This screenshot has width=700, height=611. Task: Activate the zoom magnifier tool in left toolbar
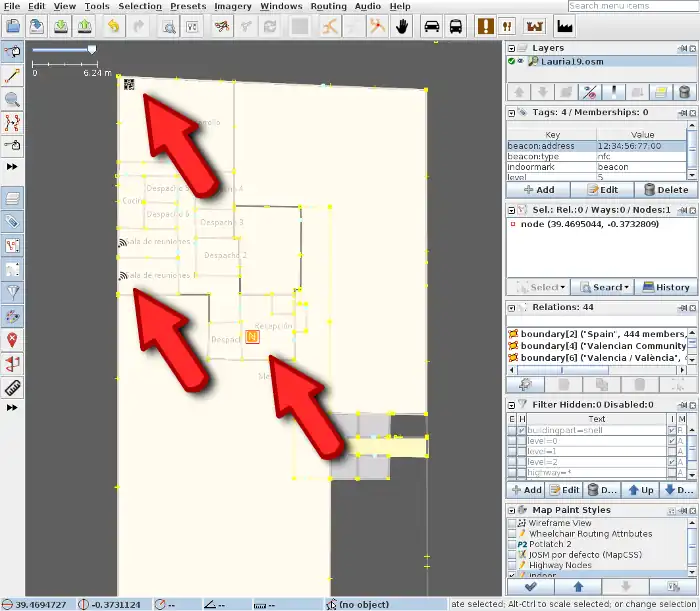(13, 99)
